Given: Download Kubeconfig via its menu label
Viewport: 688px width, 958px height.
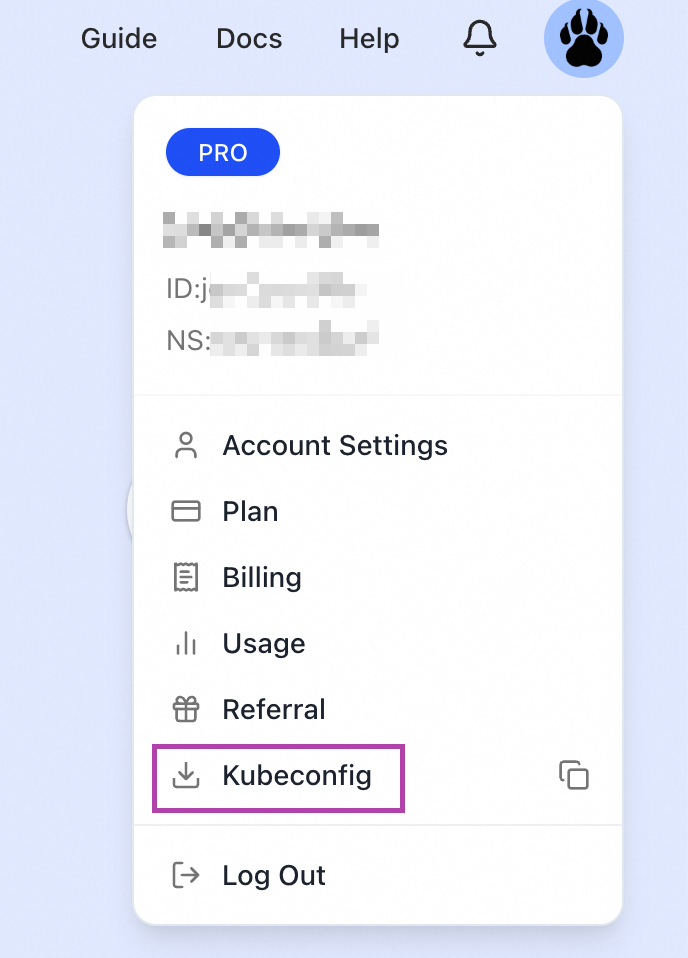Looking at the screenshot, I should click(297, 775).
